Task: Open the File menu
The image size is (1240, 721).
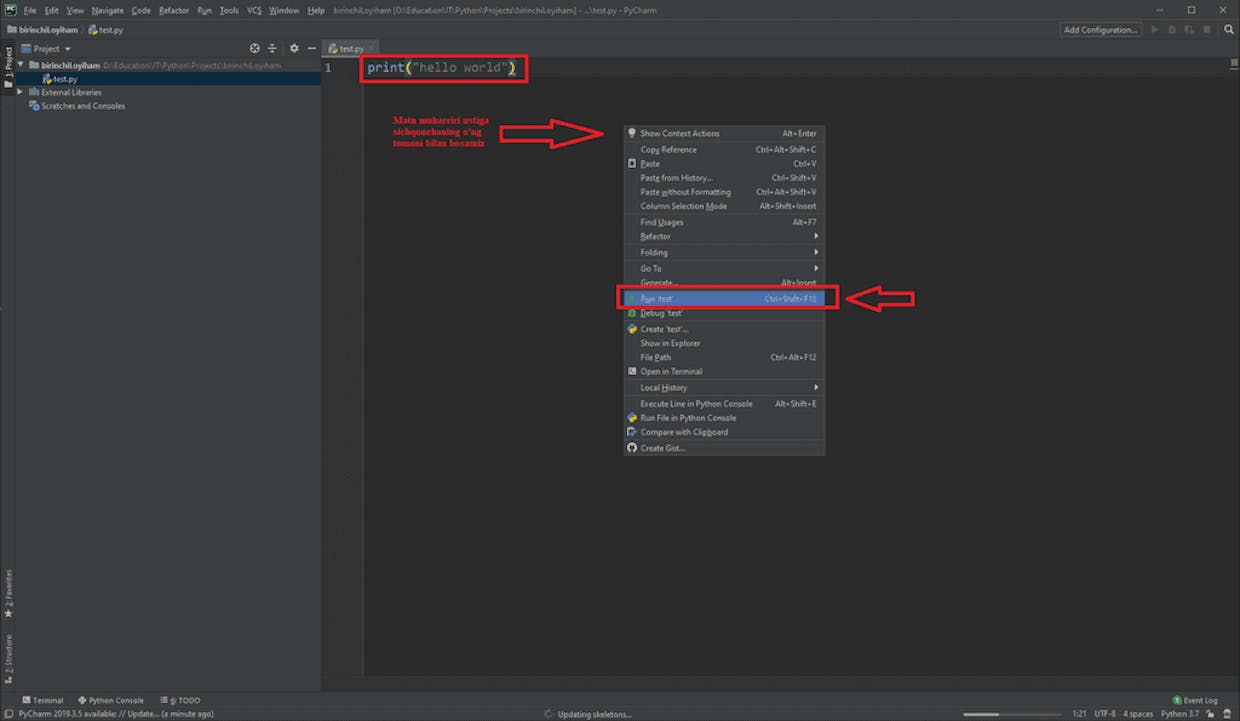Action: click(x=30, y=10)
